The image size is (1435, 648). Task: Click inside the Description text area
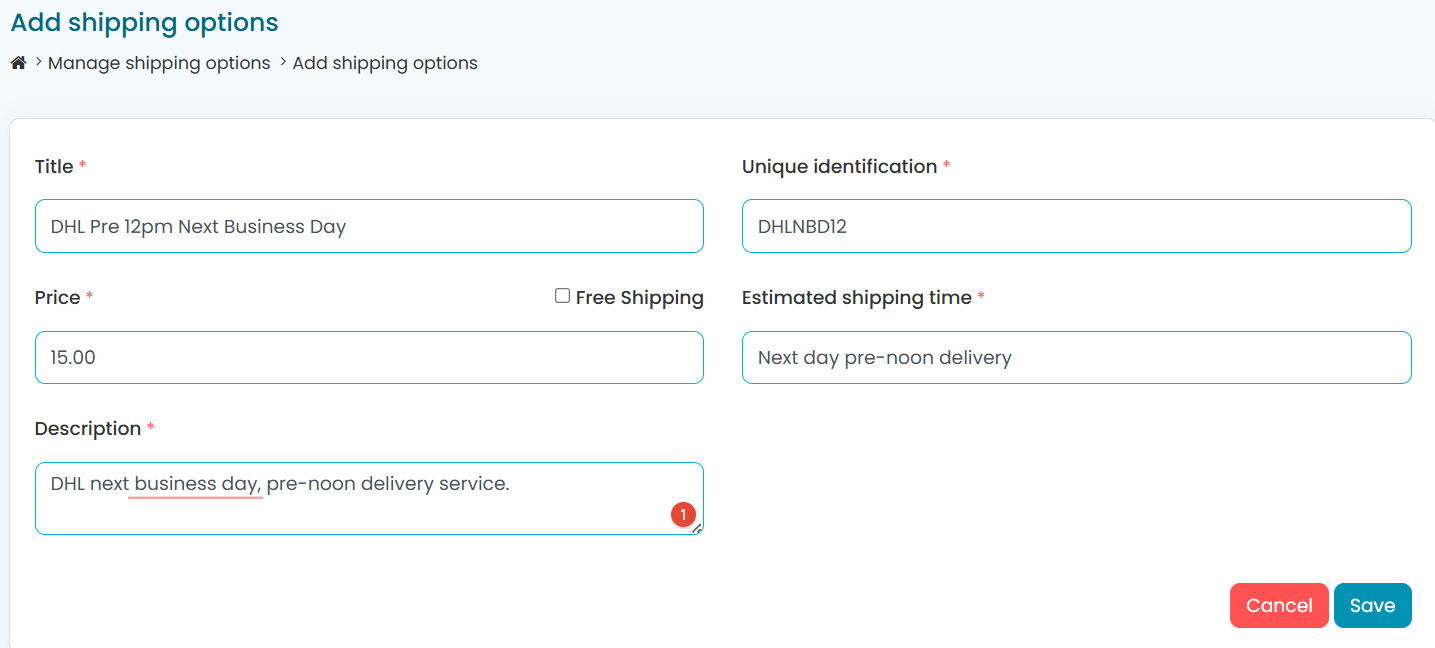[x=369, y=510]
